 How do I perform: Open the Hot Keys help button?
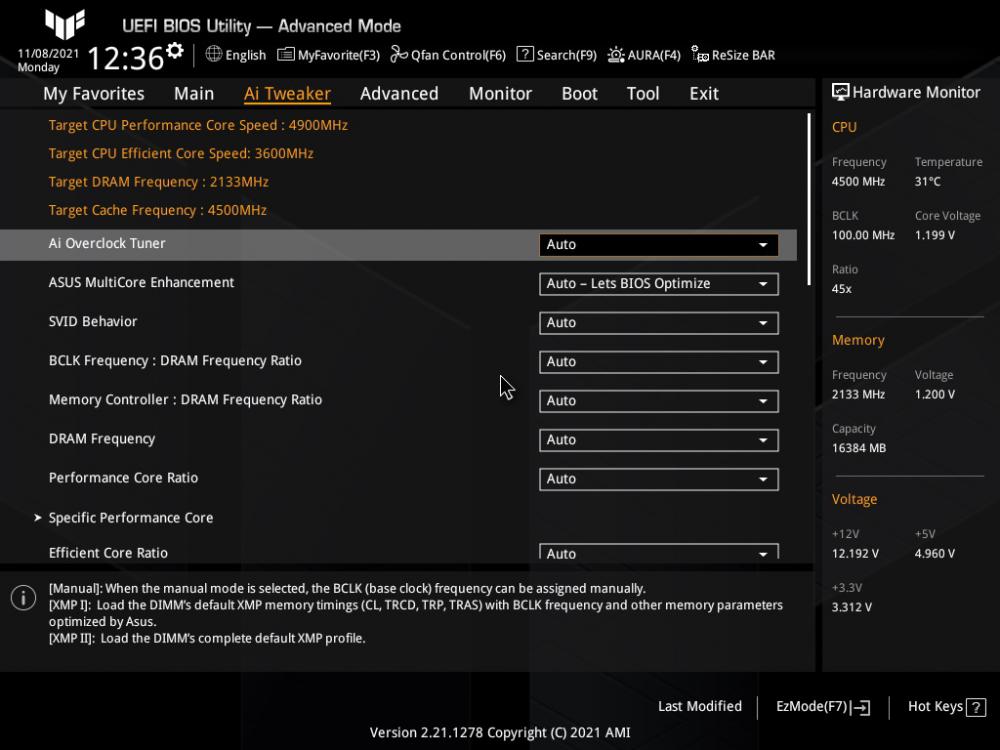click(946, 707)
